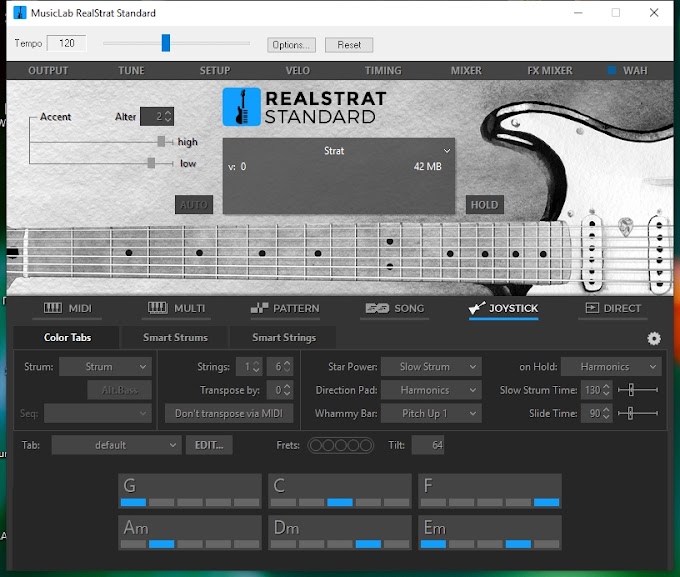
Task: Toggle last segment under F chord
Action: click(546, 502)
